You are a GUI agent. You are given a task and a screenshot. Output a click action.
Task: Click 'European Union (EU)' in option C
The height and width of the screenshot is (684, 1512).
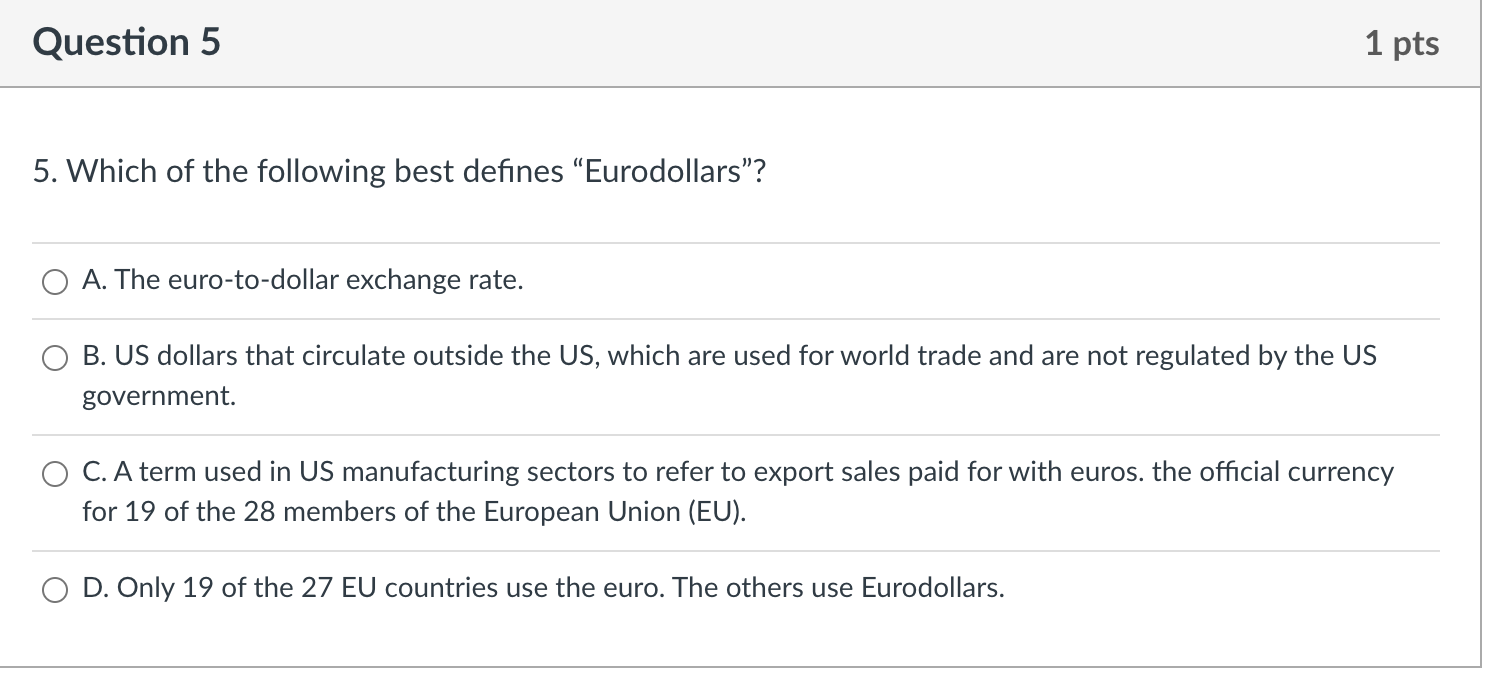point(615,512)
